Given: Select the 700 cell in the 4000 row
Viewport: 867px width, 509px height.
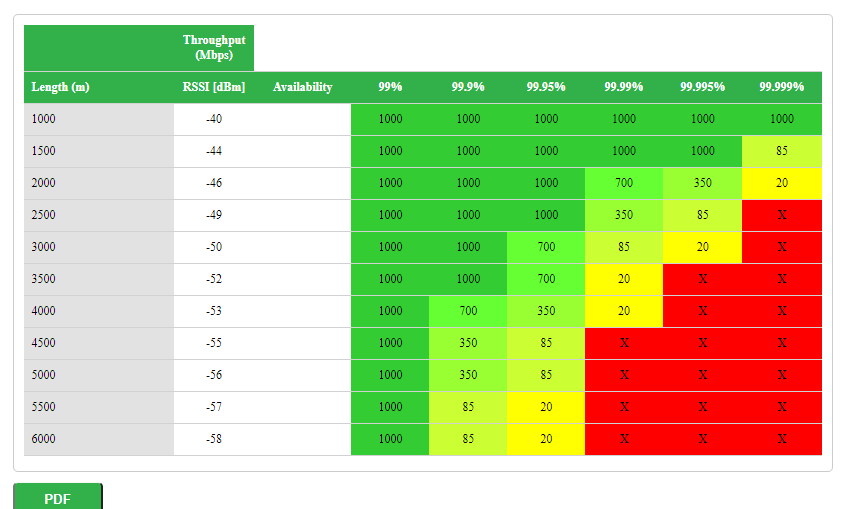Looking at the screenshot, I should (468, 311).
